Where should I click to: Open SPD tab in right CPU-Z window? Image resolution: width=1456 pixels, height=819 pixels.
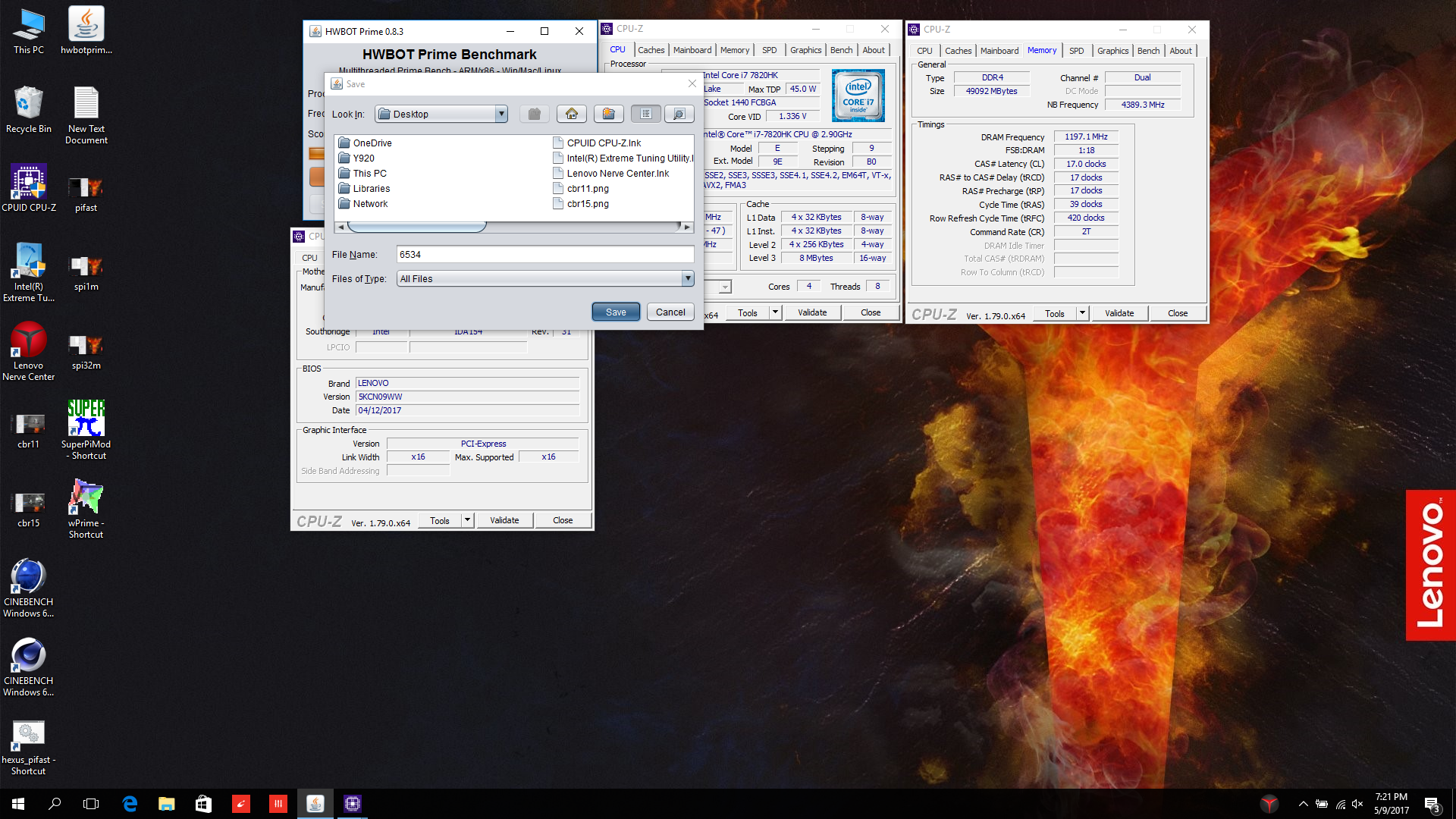click(x=1076, y=51)
